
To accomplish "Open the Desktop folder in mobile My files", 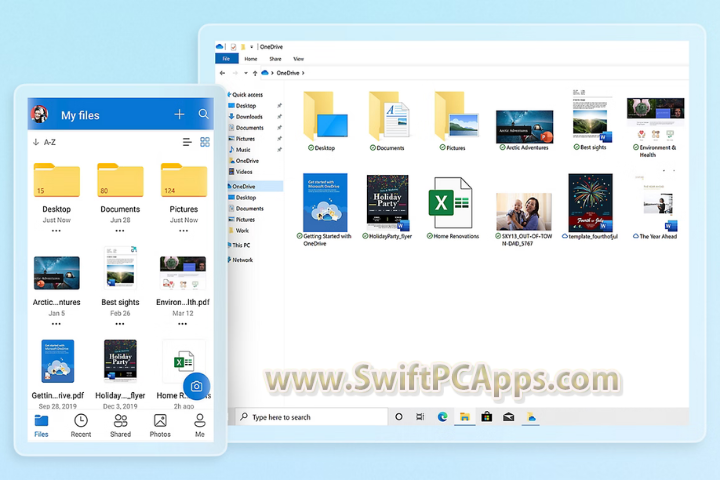I will pos(56,180).
